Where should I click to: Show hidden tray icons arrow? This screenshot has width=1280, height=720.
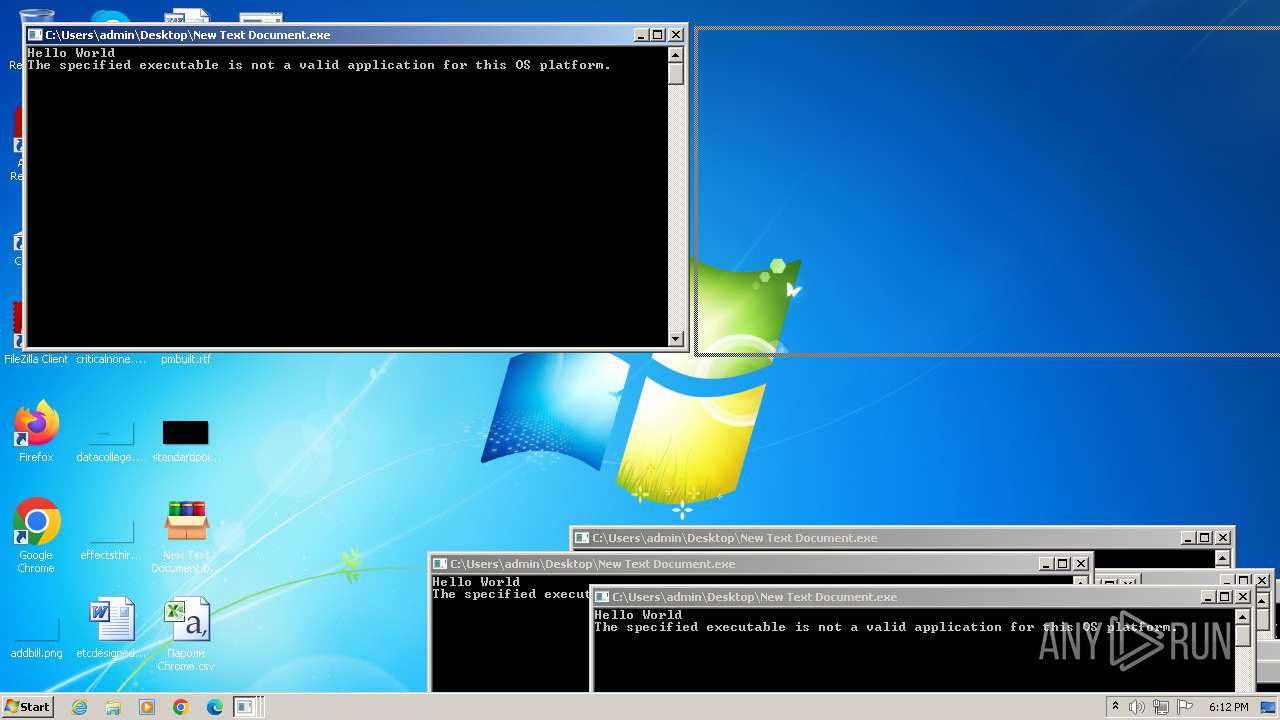coord(1115,707)
